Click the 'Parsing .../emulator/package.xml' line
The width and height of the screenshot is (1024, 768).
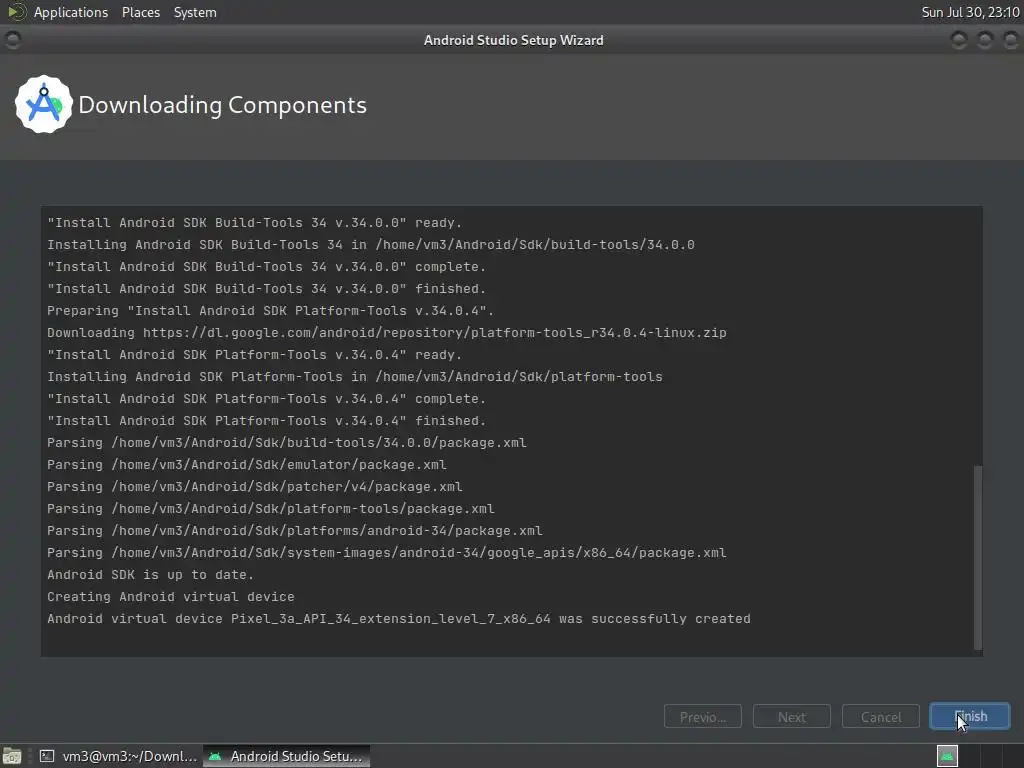click(x=247, y=464)
